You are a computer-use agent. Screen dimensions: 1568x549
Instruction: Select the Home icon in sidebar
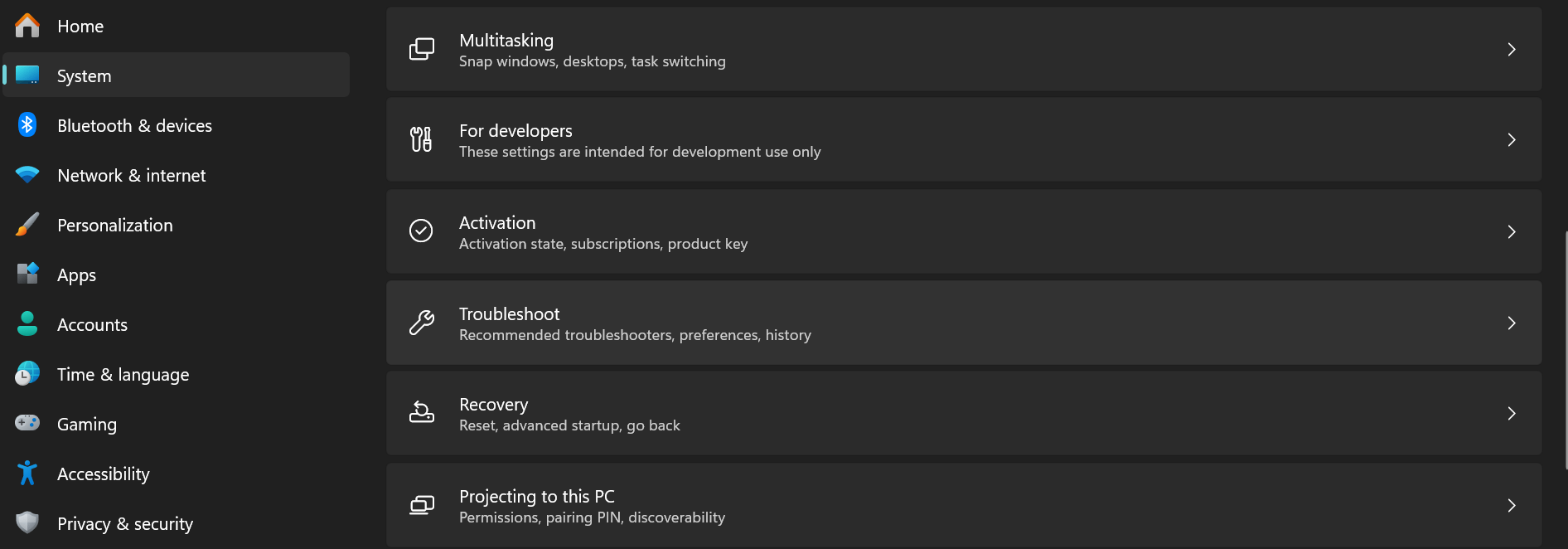(x=27, y=26)
